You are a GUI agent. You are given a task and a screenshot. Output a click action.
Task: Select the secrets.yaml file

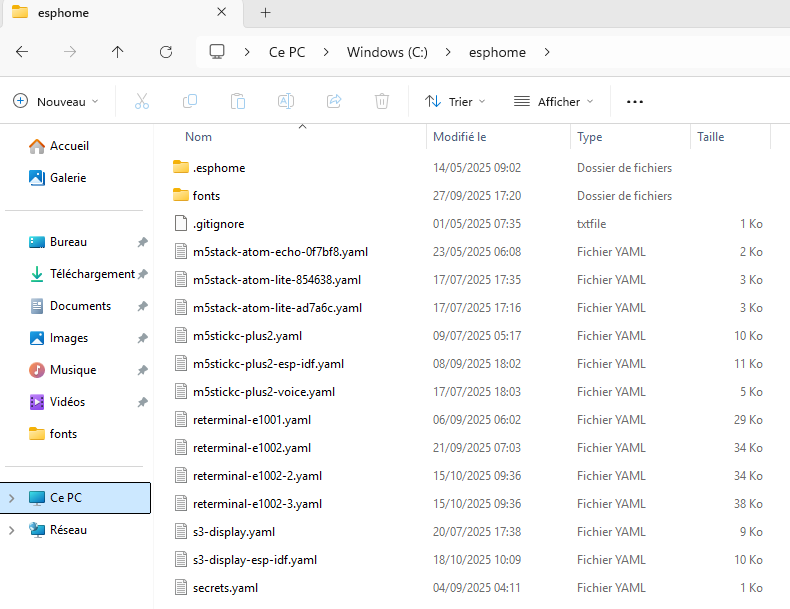[225, 588]
